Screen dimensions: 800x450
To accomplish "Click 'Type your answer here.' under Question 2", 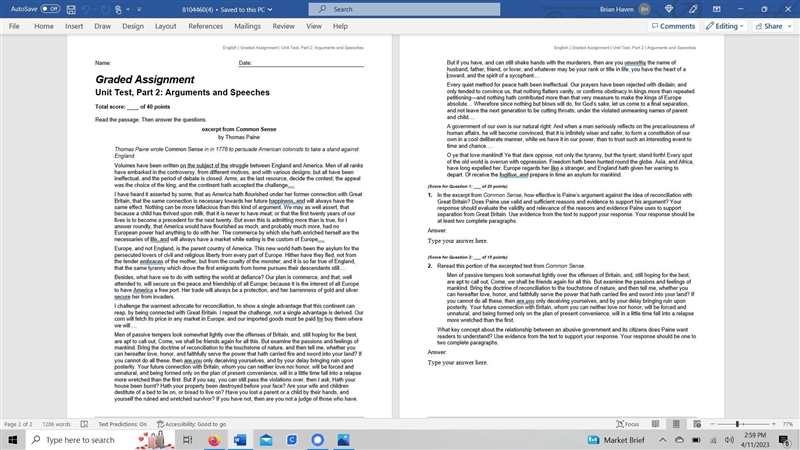I will (x=458, y=363).
